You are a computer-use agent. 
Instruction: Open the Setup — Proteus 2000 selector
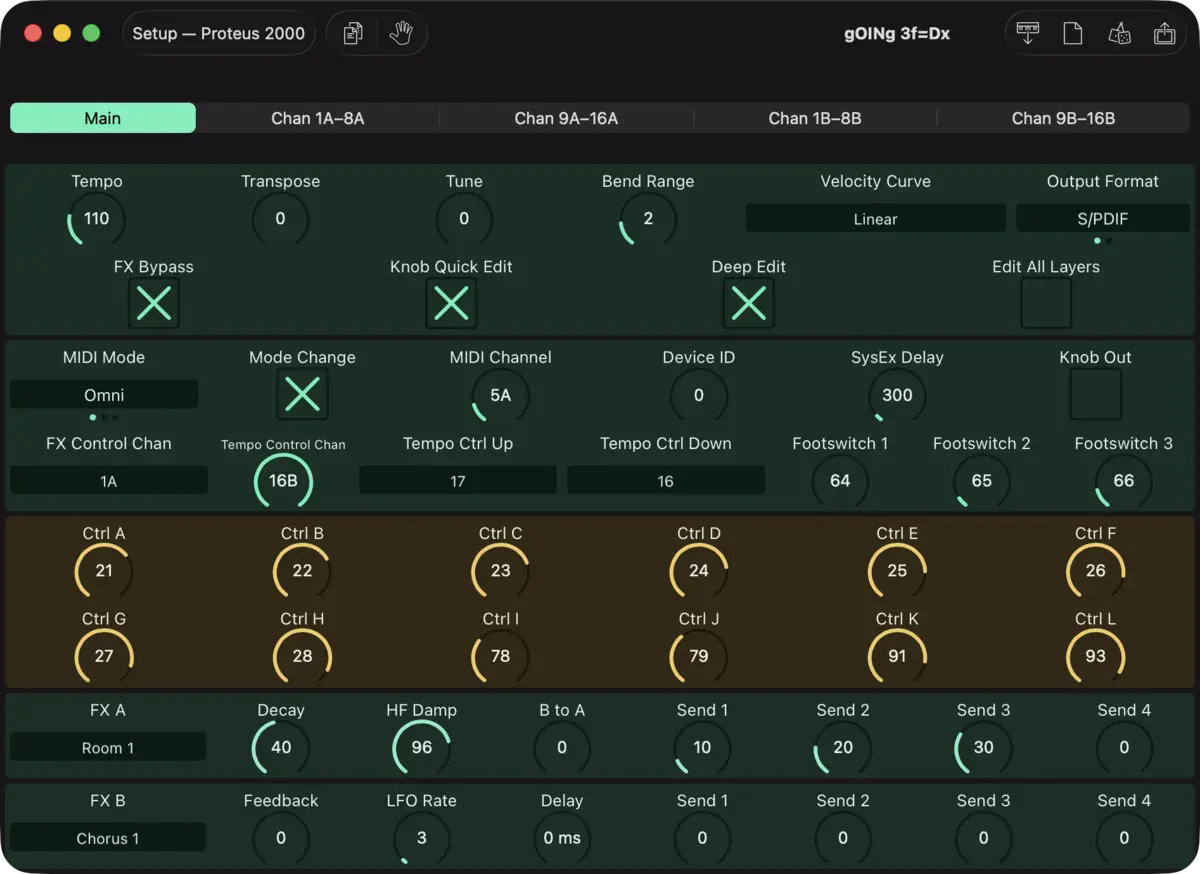[219, 33]
